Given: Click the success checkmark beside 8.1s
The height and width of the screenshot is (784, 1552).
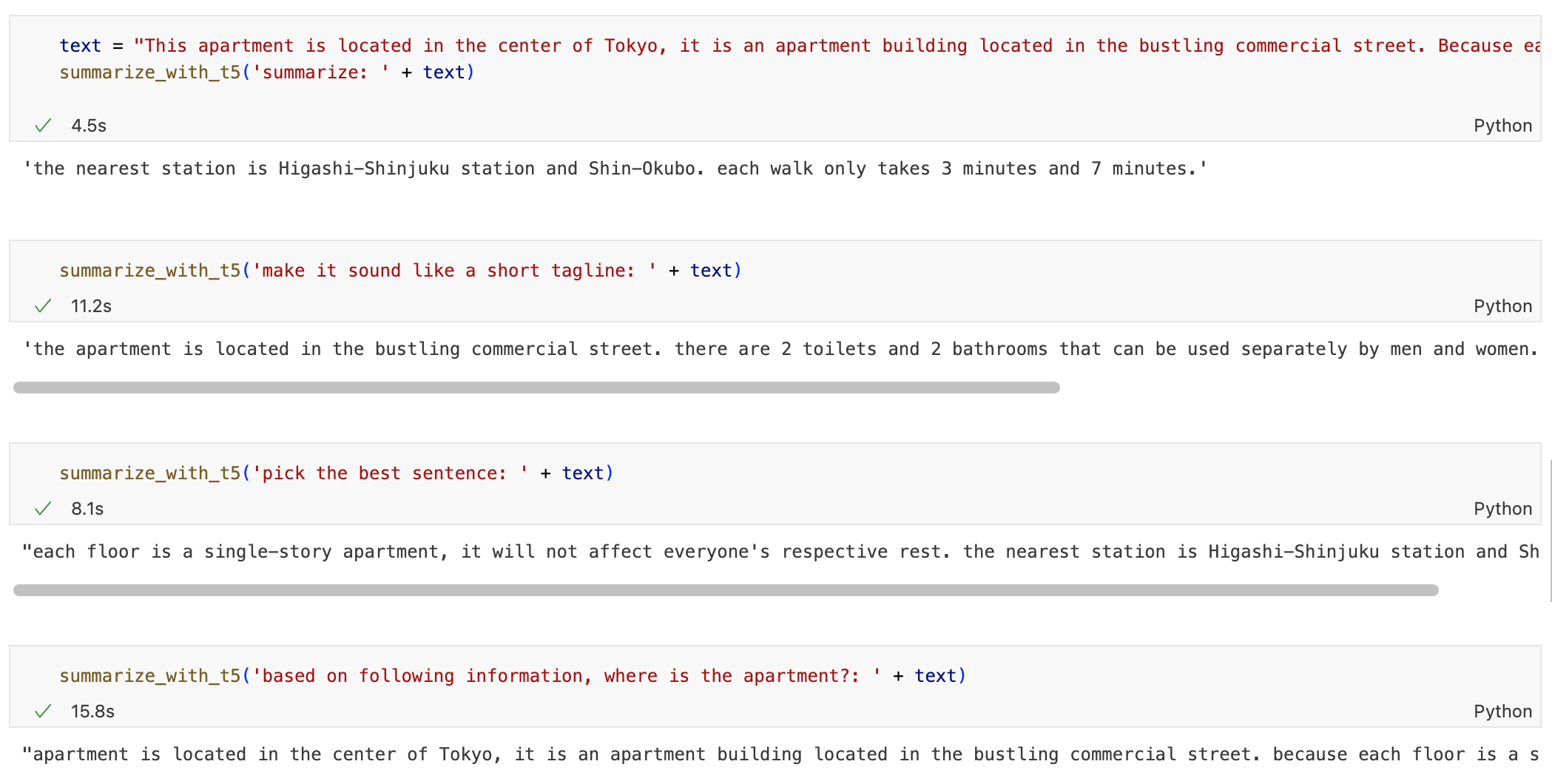Looking at the screenshot, I should (43, 509).
